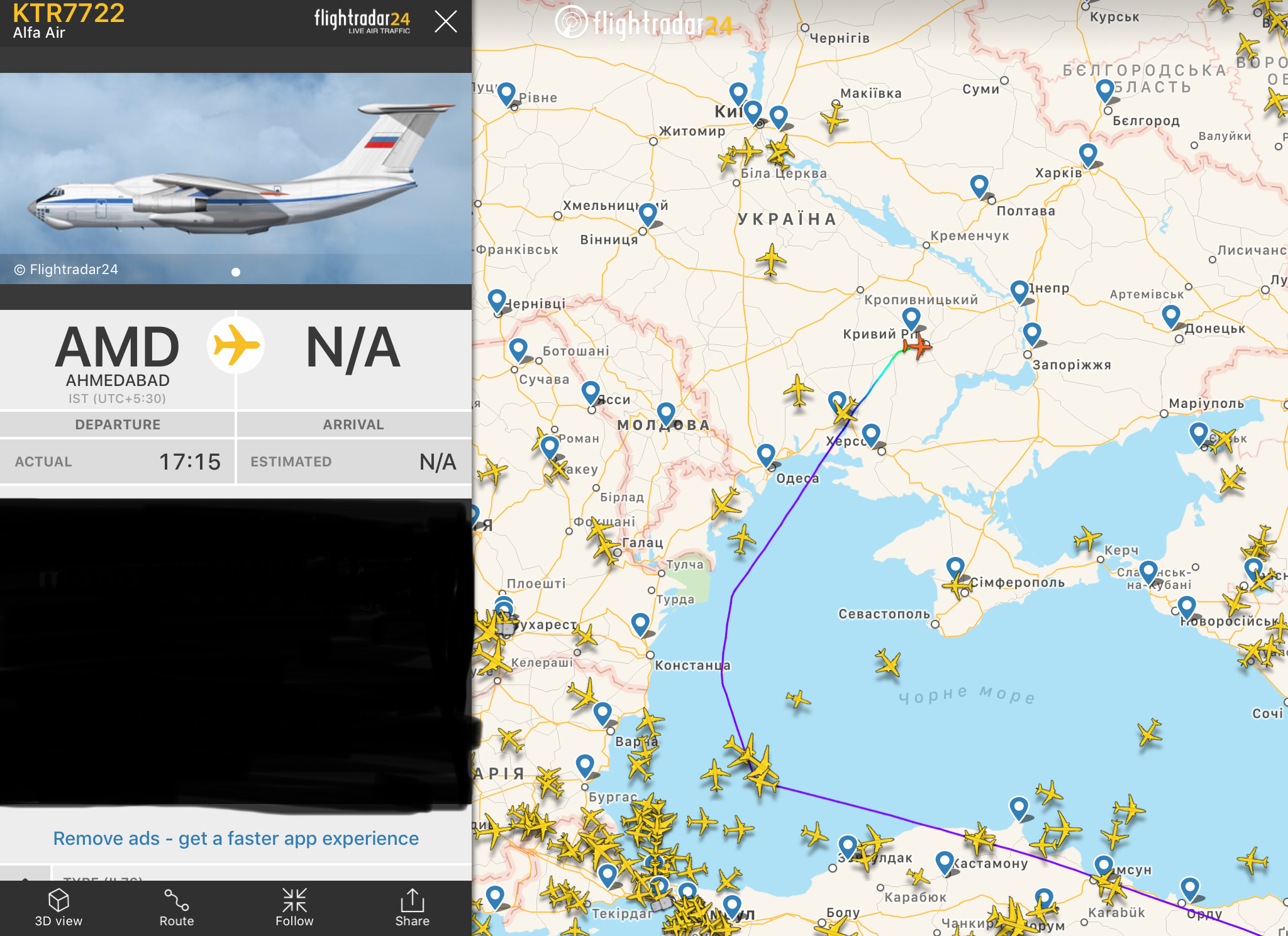Share this flight

pyautogui.click(x=412, y=908)
